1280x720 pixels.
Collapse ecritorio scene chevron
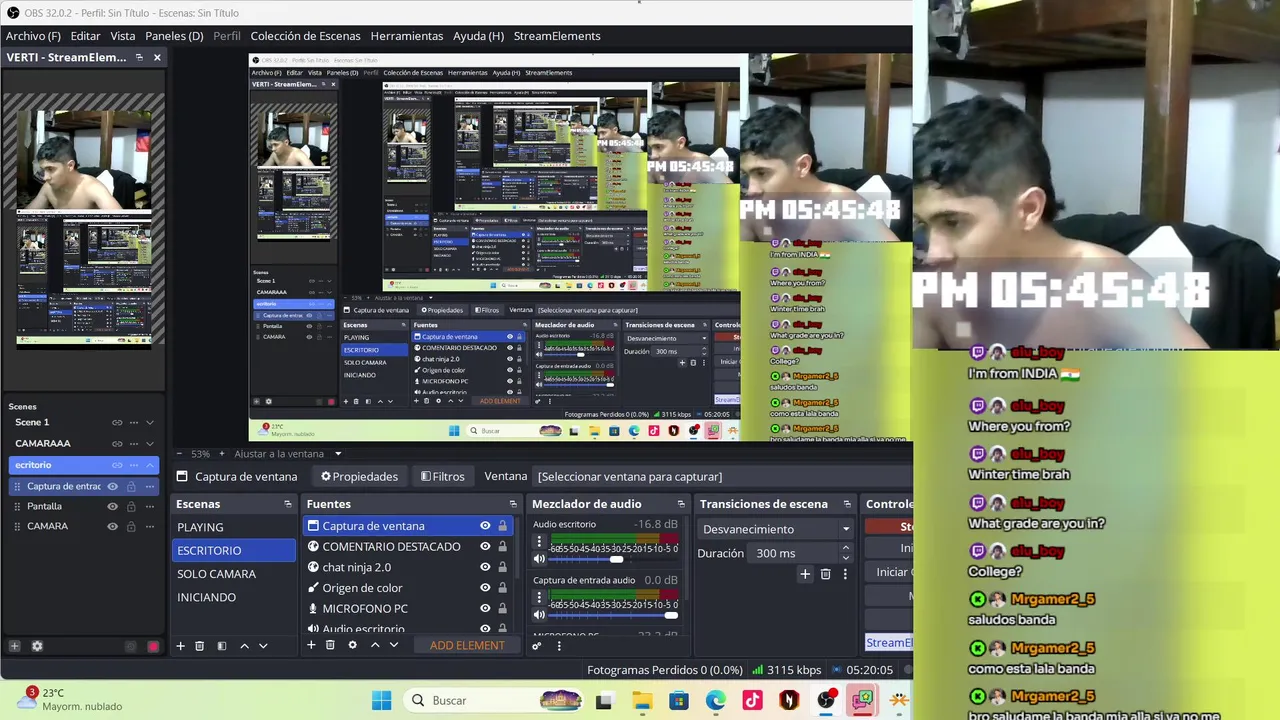[x=150, y=465]
